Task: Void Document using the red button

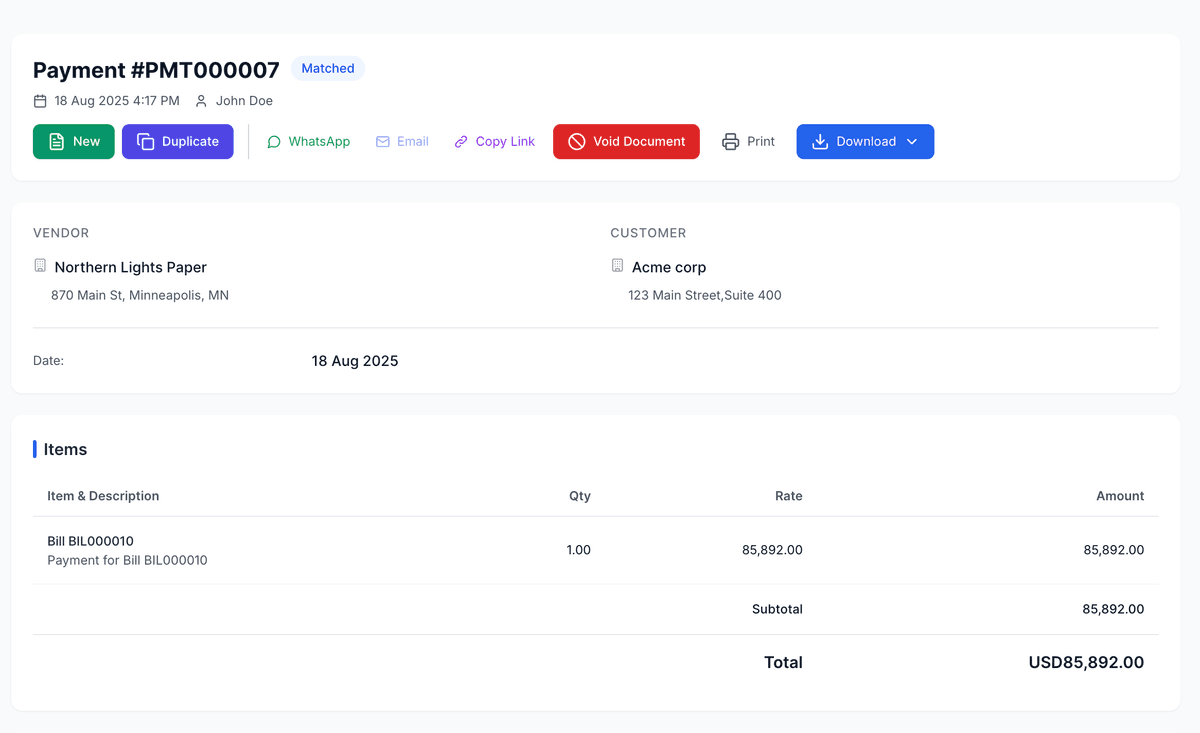Action: click(x=626, y=142)
